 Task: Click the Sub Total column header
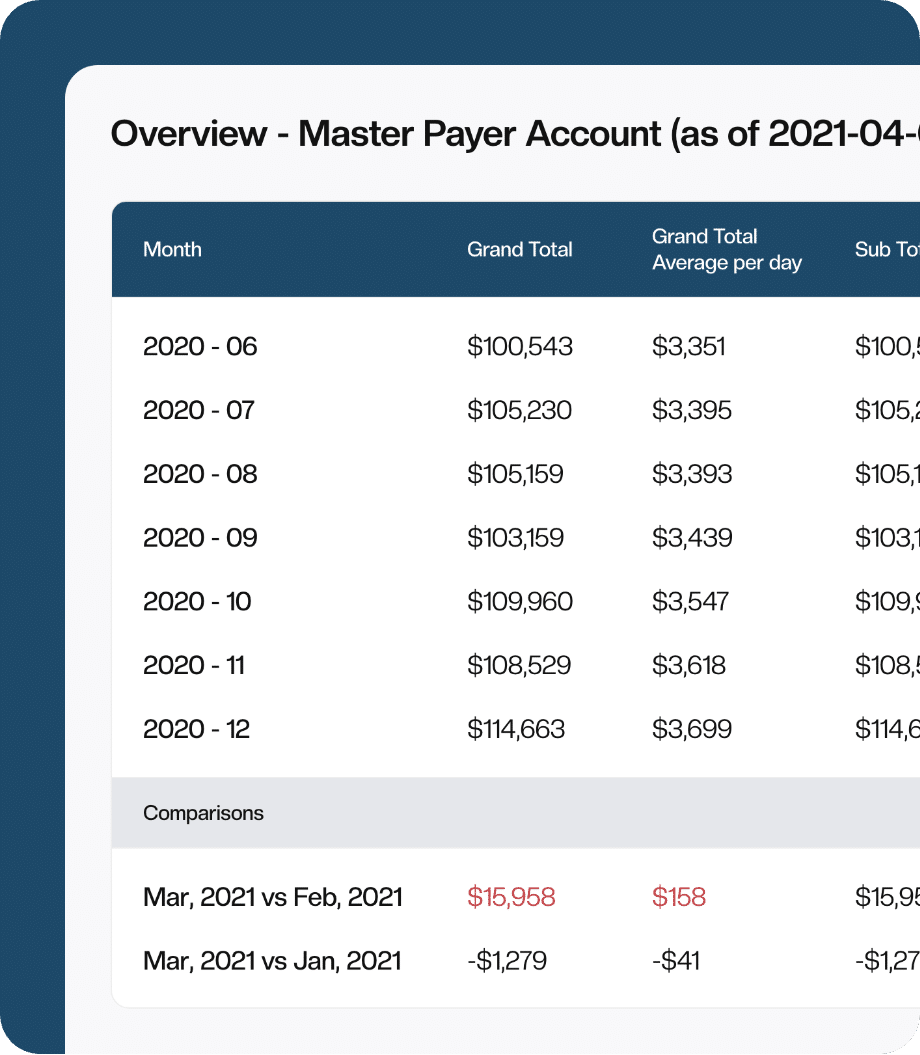coord(884,249)
